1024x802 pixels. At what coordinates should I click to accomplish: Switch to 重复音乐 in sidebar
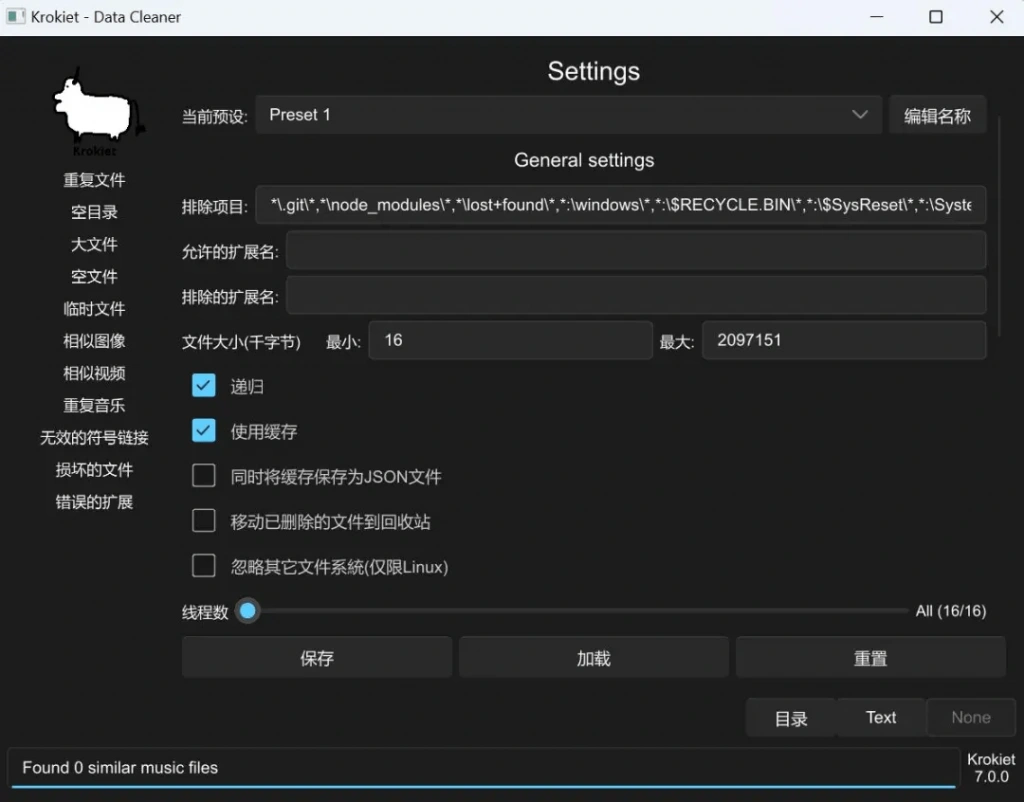94,405
